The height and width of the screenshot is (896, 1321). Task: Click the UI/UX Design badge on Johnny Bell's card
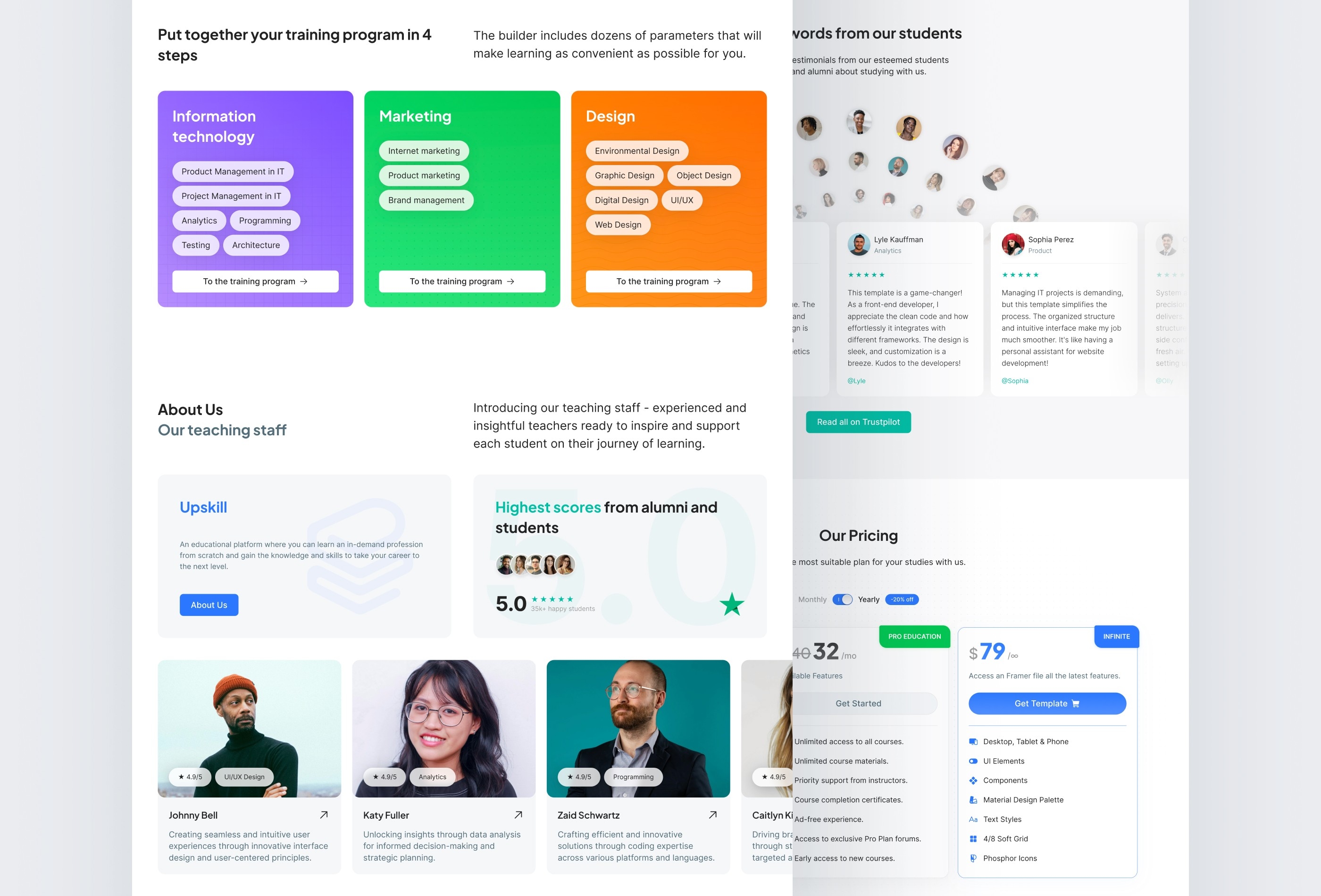[244, 777]
